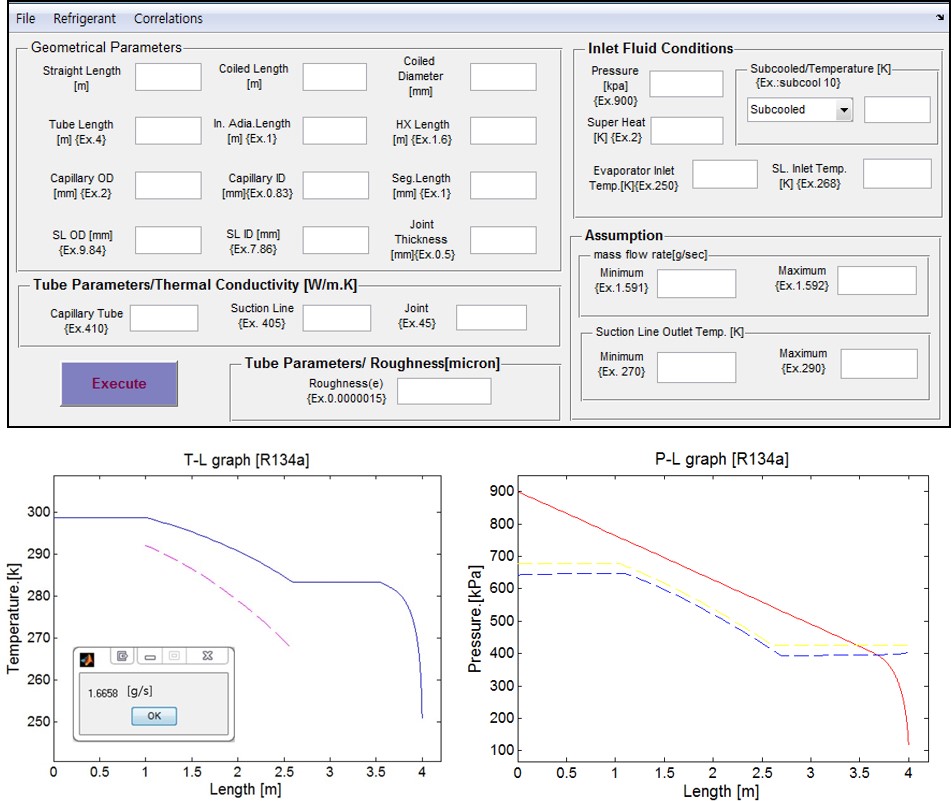Open the Refrigerant menu
951x801 pixels.
point(84,18)
